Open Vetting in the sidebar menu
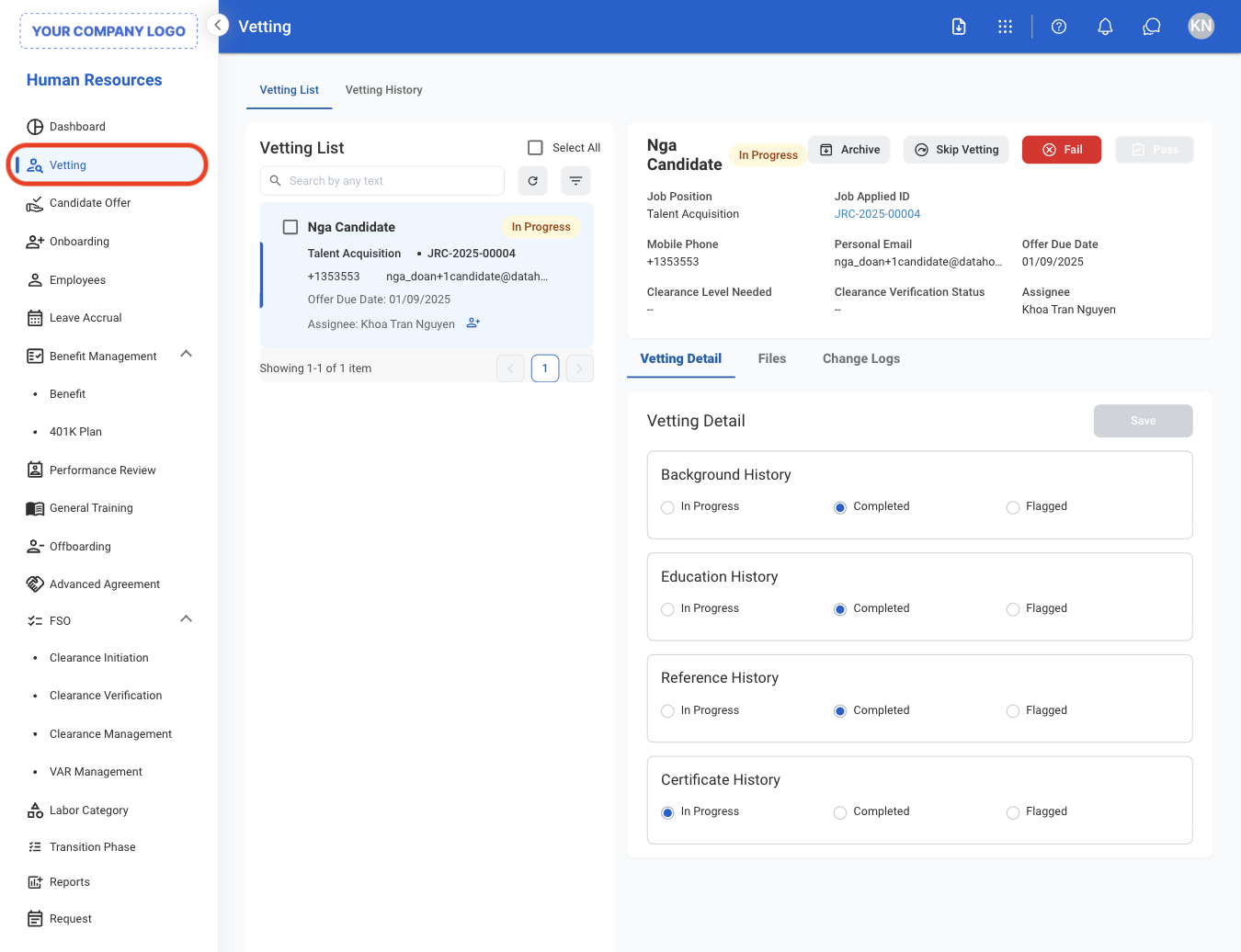The width and height of the screenshot is (1241, 952). pos(107,165)
